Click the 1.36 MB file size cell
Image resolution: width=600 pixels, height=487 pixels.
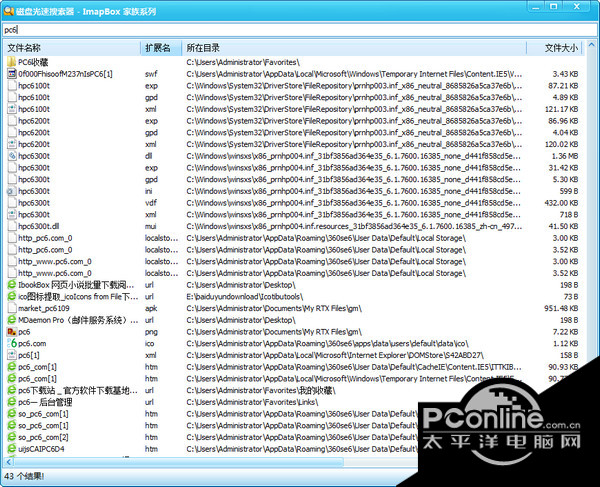(x=565, y=156)
